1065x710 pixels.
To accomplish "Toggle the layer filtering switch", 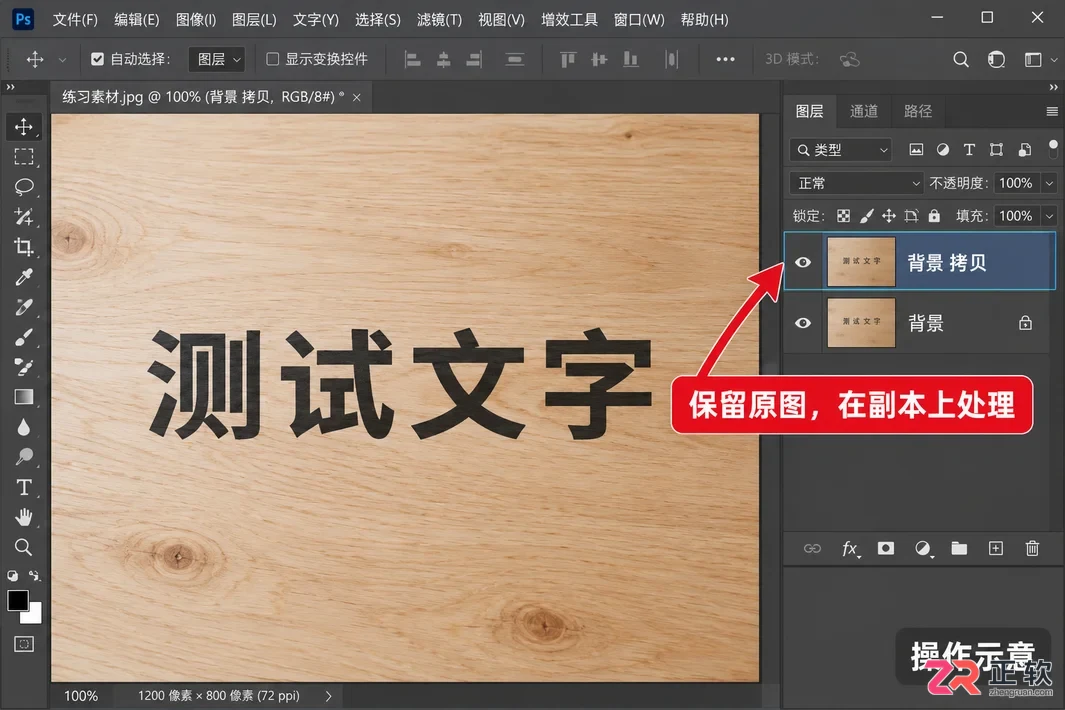I will [1053, 149].
